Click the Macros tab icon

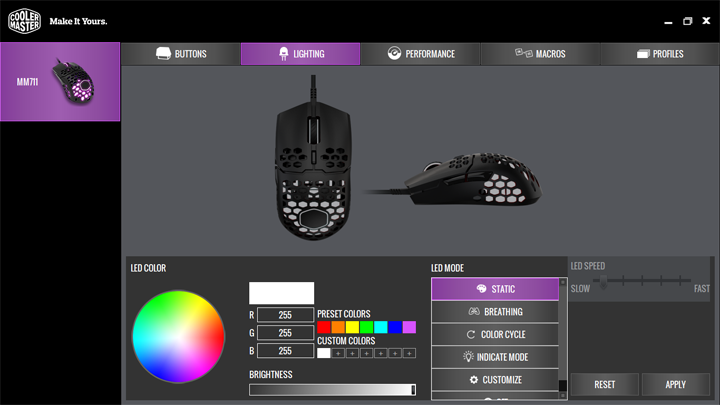[523, 54]
